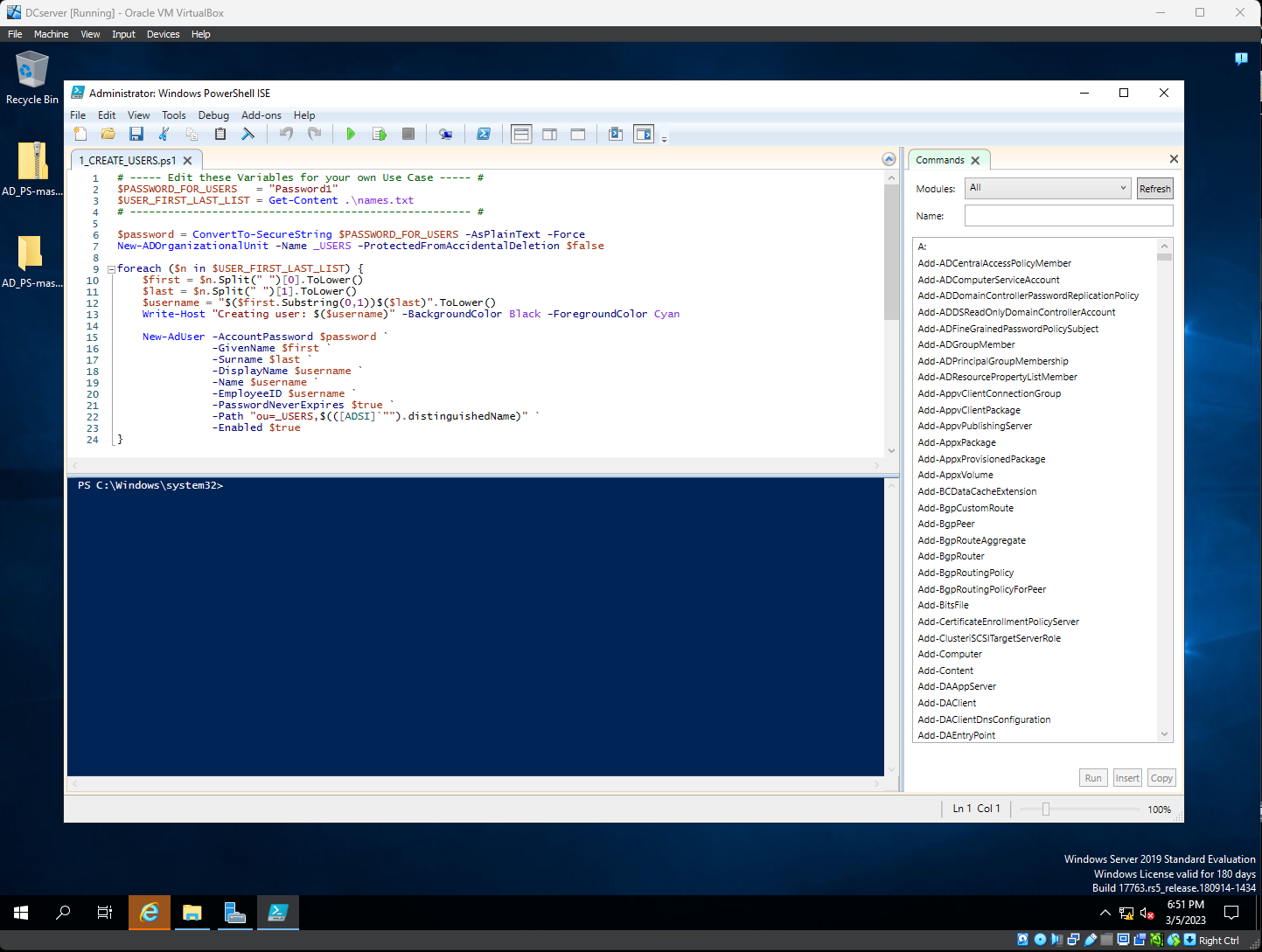
Task: Toggle the Show Script Pane Maximized view
Action: 577,134
